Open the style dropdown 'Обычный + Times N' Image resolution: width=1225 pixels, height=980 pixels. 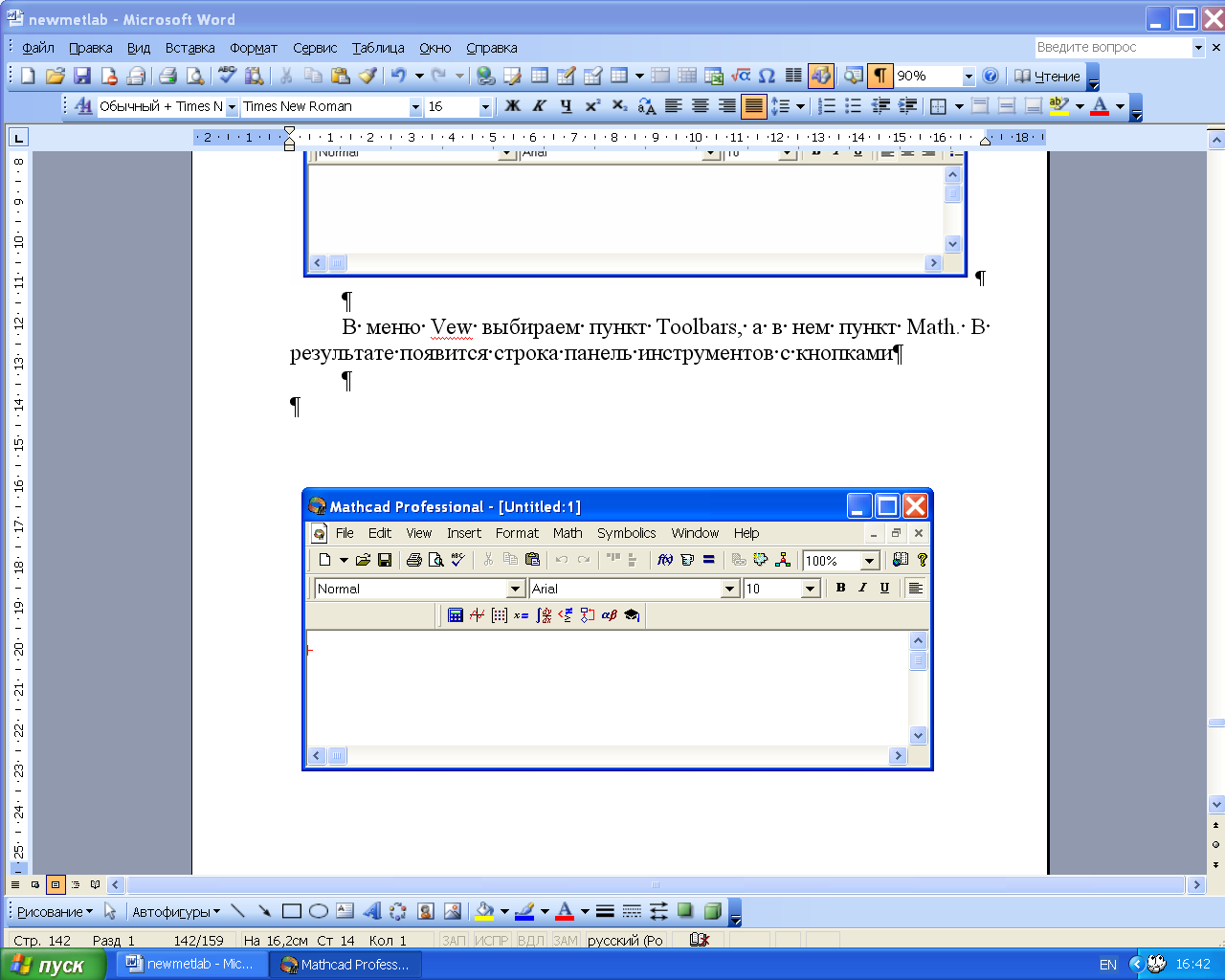pos(232,107)
